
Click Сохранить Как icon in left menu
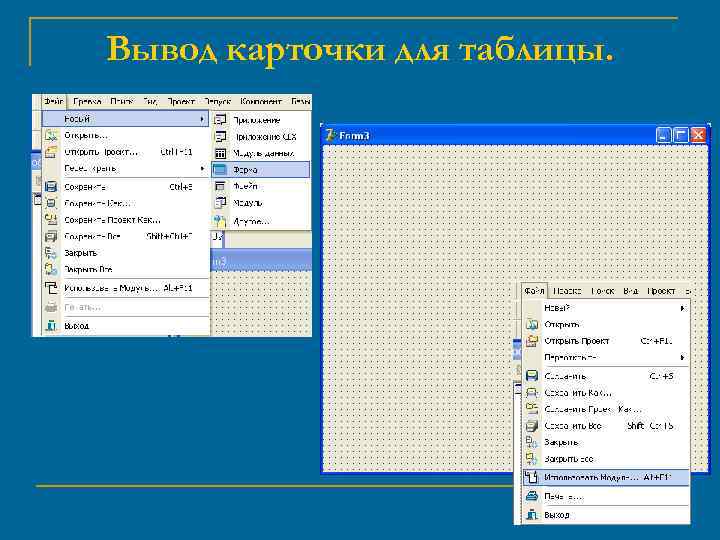51,203
